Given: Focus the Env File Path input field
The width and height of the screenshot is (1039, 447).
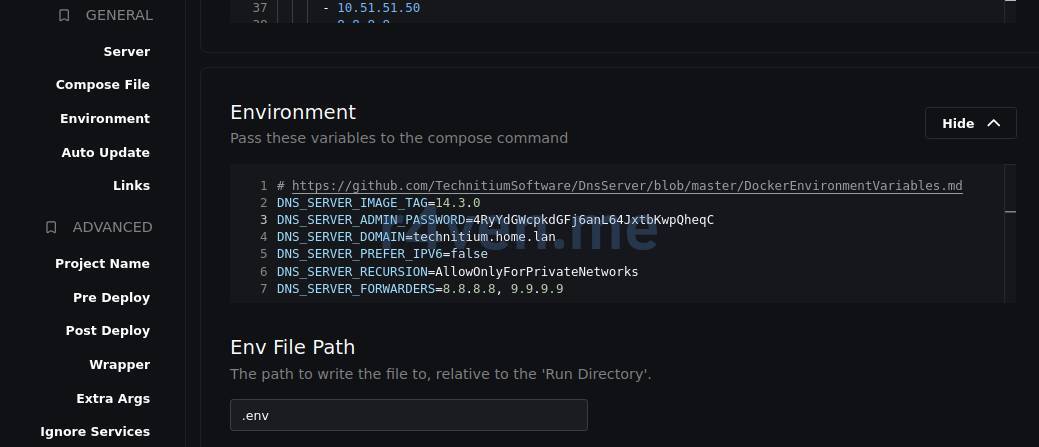Looking at the screenshot, I should tap(408, 415).
